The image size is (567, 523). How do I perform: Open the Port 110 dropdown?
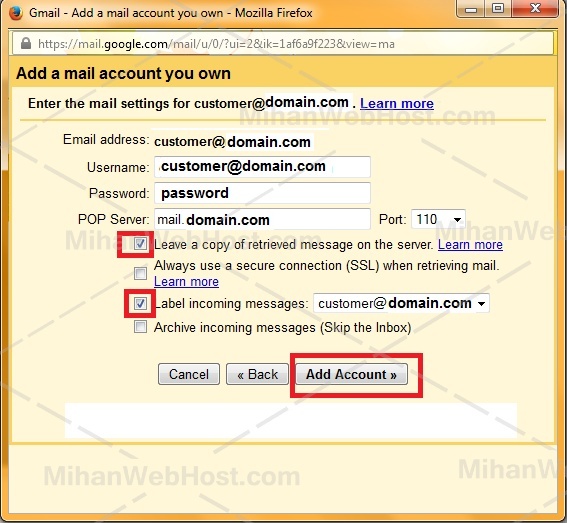pyautogui.click(x=438, y=219)
